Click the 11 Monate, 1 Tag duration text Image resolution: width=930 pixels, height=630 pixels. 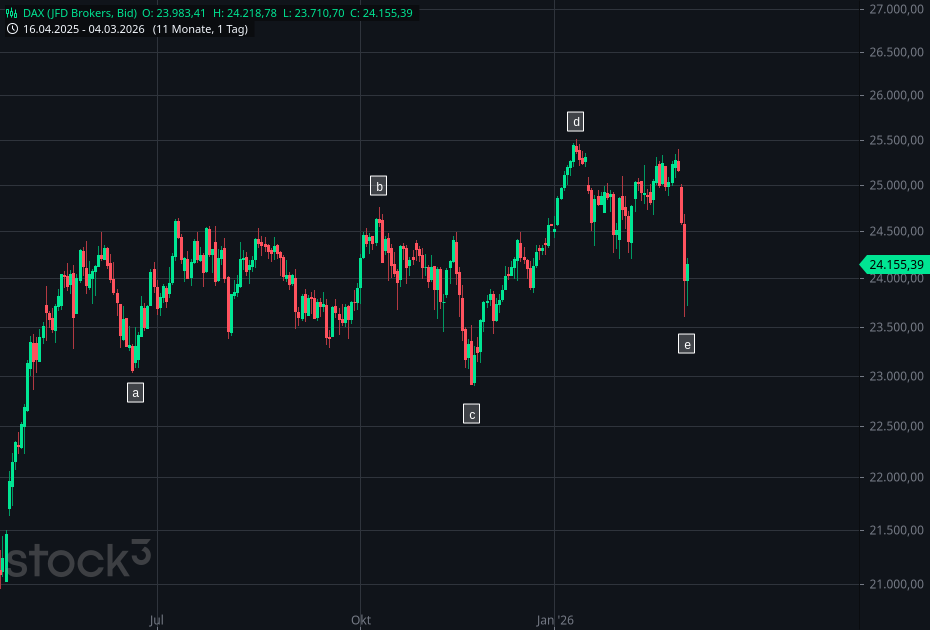(x=200, y=29)
